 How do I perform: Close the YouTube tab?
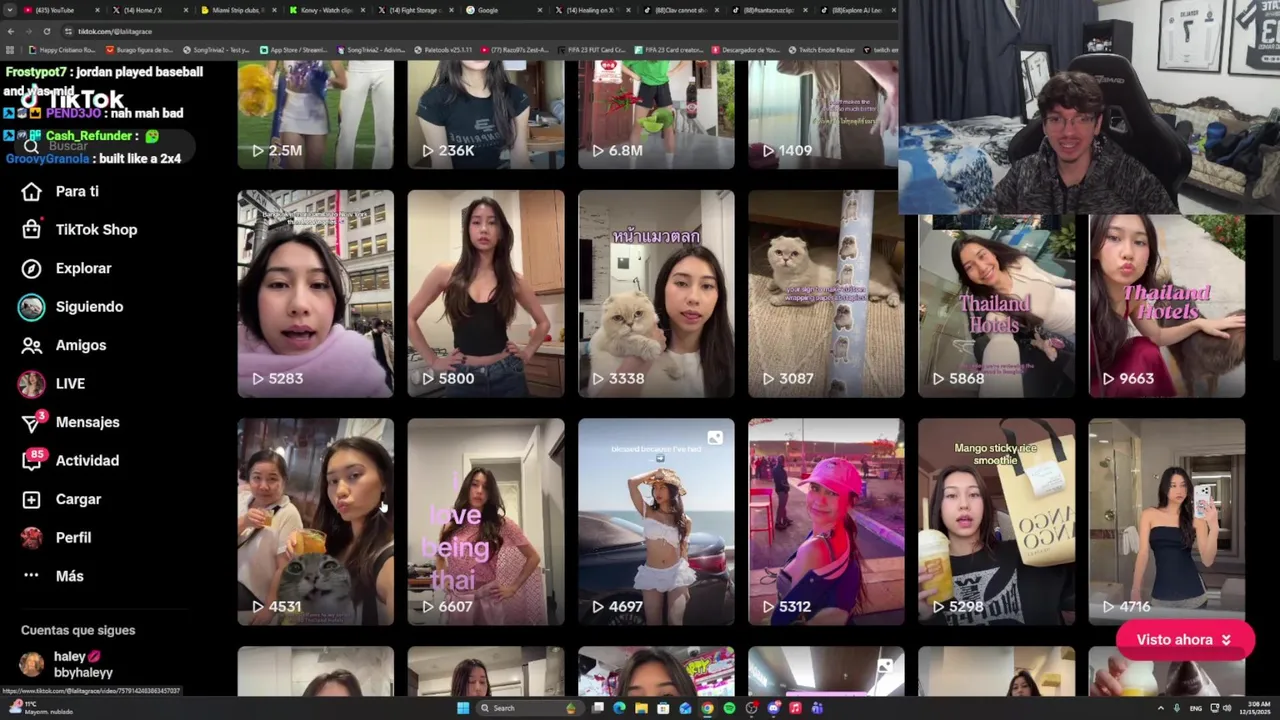click(98, 10)
